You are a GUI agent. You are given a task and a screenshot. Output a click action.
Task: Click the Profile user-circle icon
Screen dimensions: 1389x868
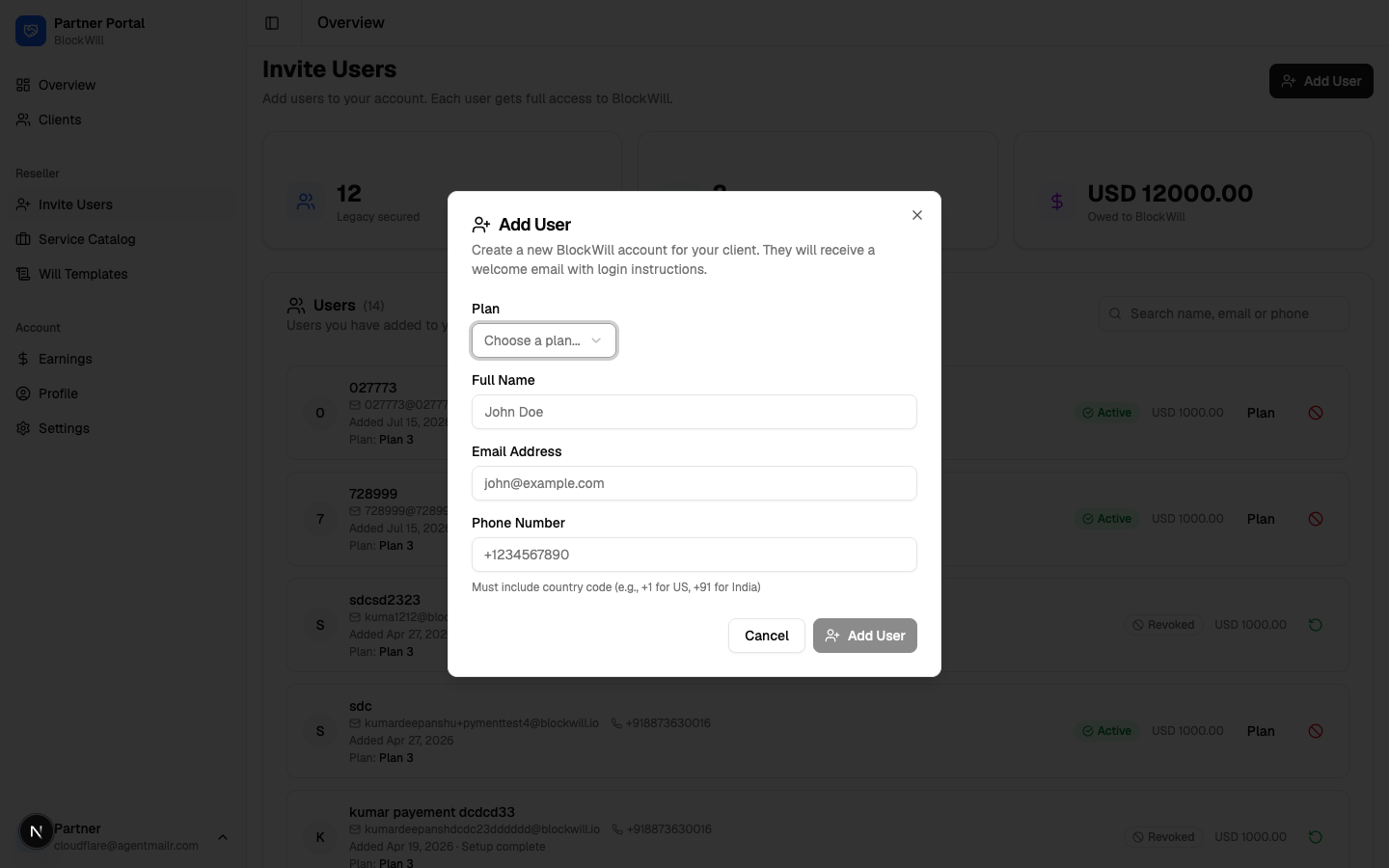(x=23, y=393)
